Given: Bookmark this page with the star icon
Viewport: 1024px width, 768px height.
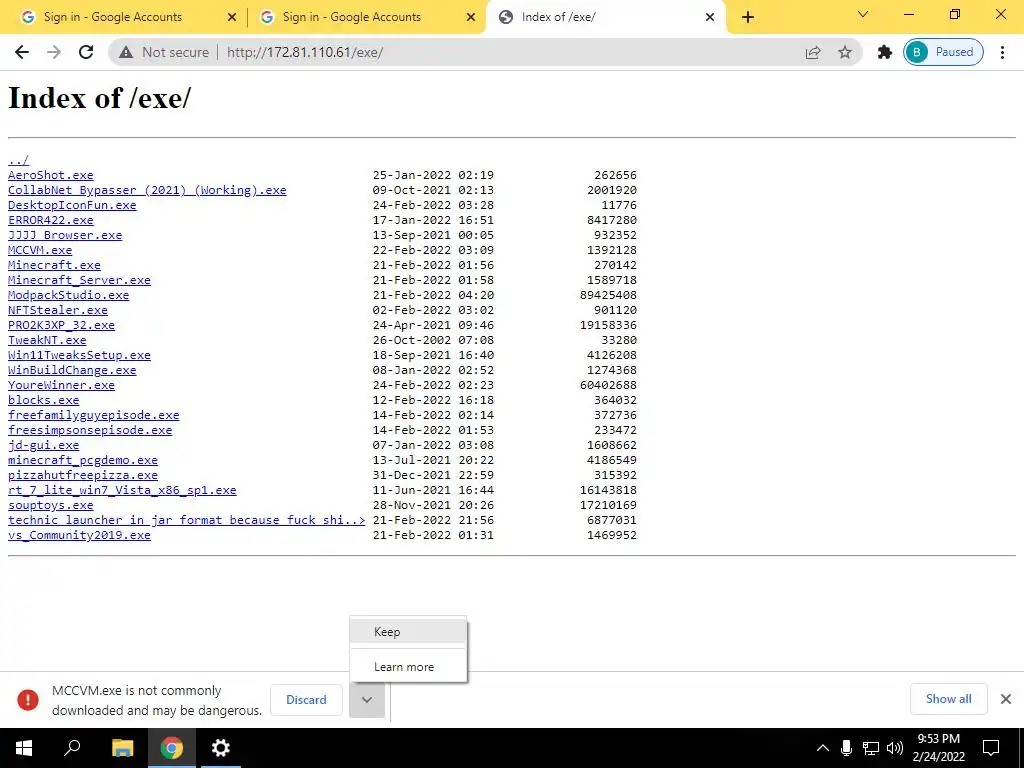Looking at the screenshot, I should coord(845,52).
